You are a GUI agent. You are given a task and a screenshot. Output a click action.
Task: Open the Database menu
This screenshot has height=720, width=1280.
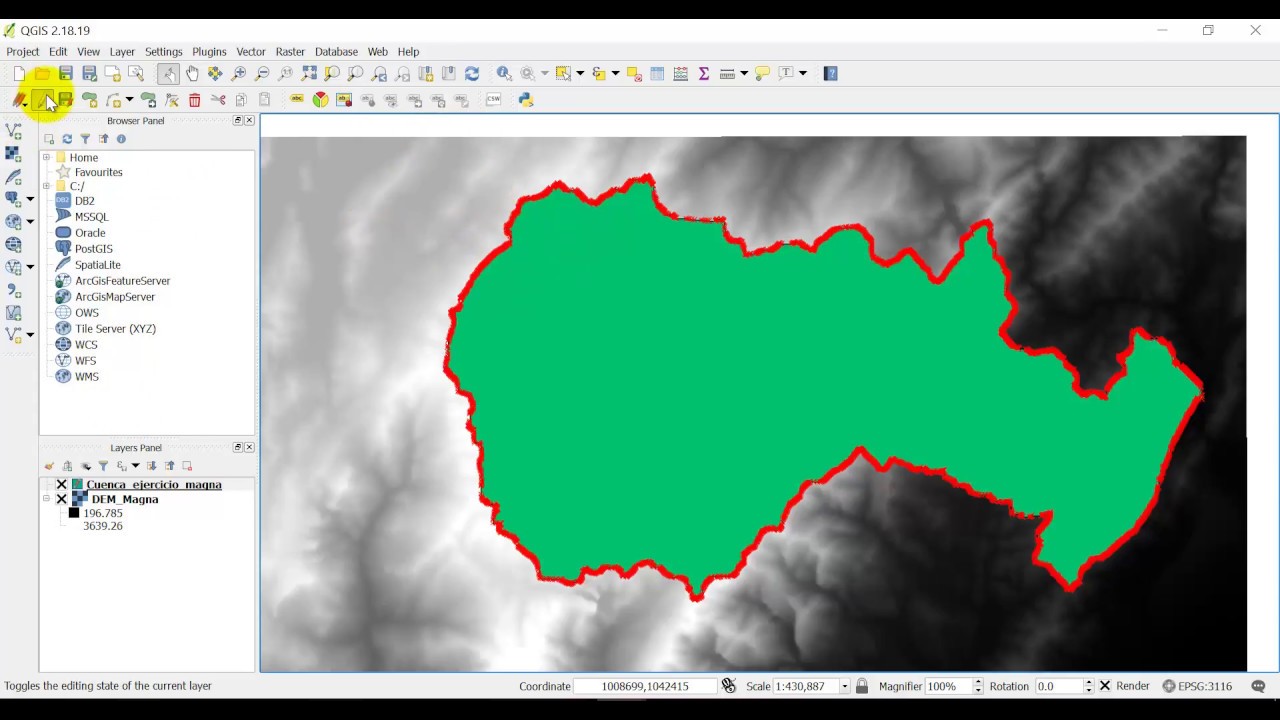pos(336,52)
